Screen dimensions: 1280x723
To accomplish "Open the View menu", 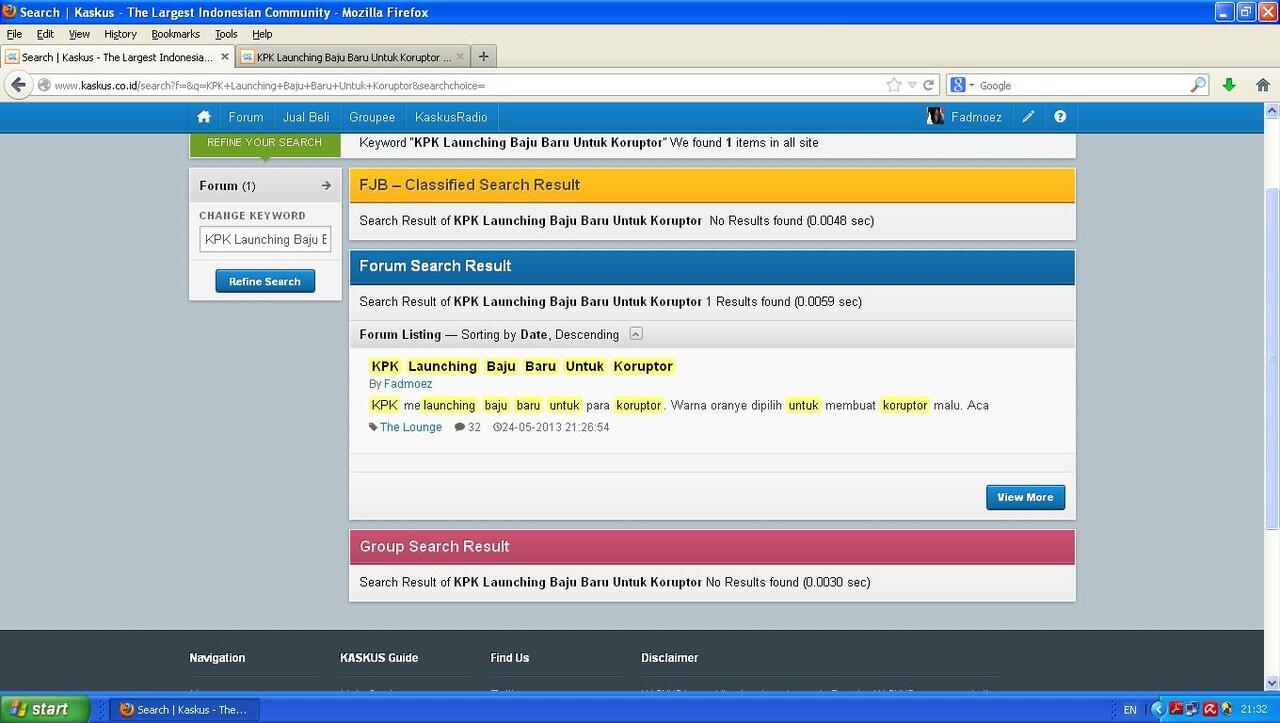I will pyautogui.click(x=79, y=34).
